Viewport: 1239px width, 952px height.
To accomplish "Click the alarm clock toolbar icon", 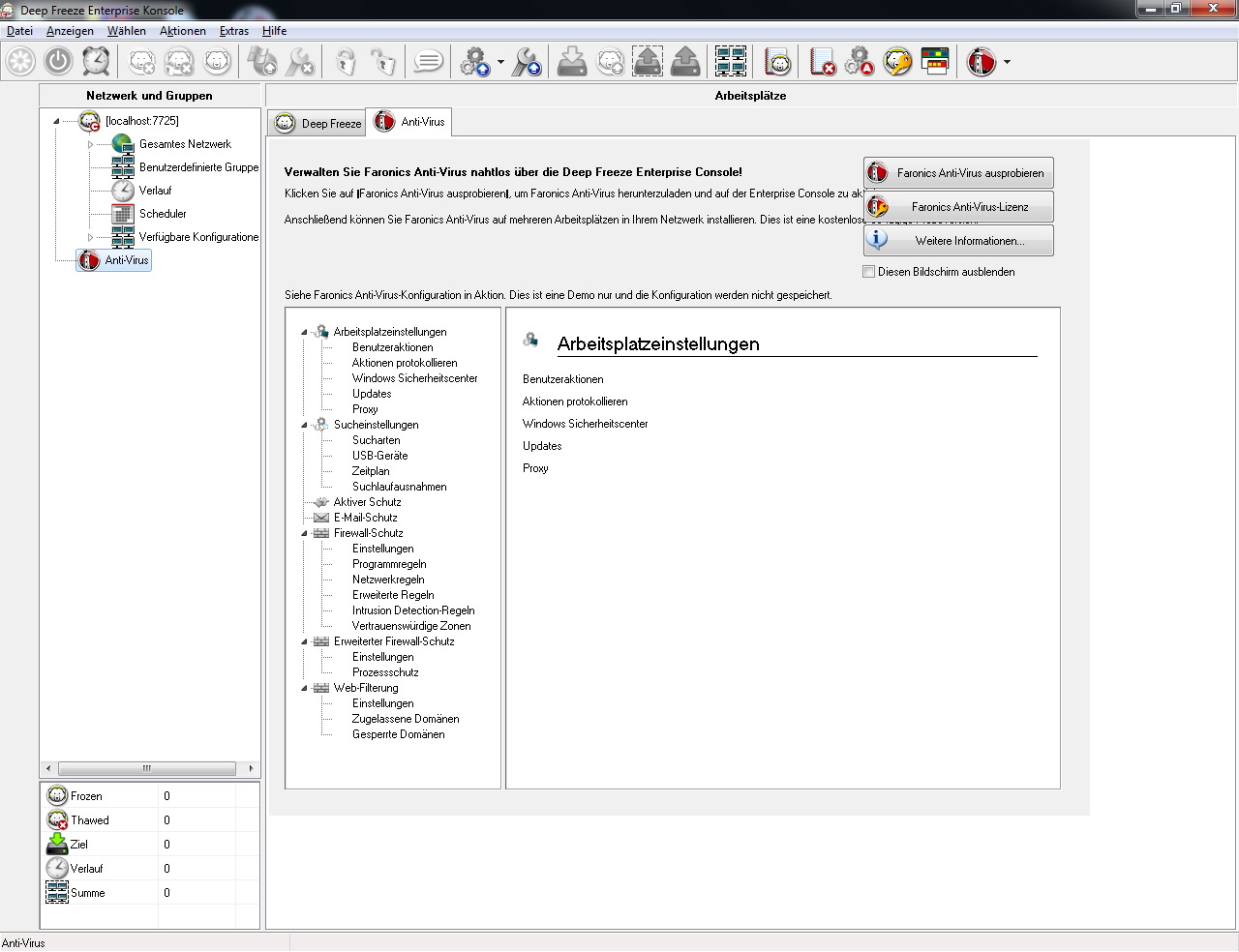I will [x=96, y=62].
